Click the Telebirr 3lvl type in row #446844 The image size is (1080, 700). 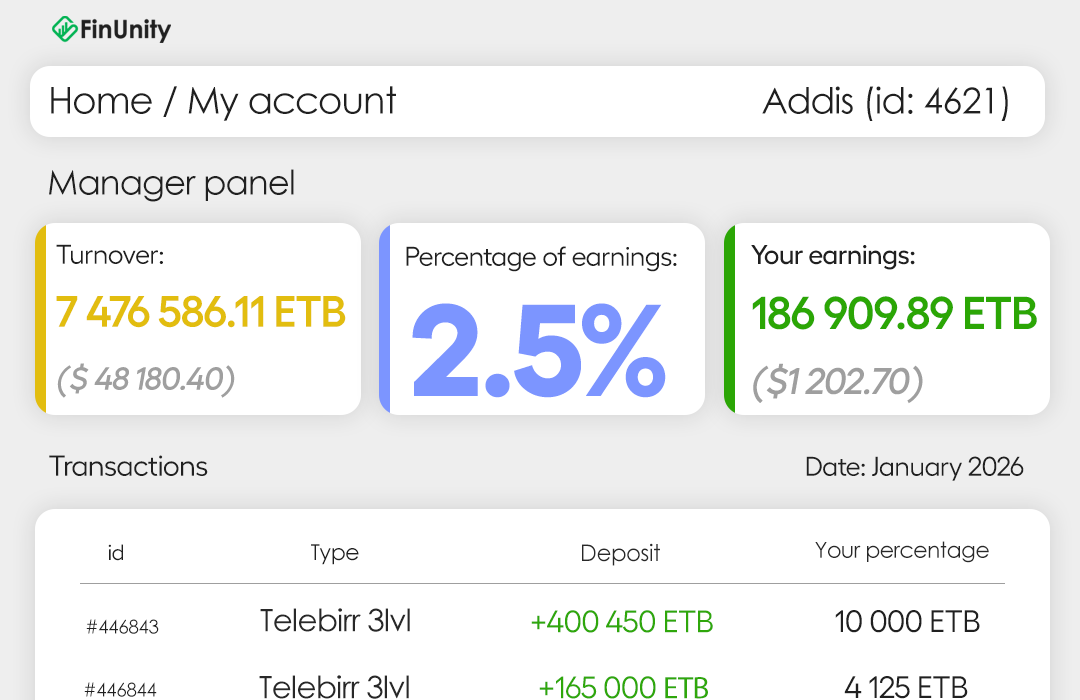tap(334, 687)
